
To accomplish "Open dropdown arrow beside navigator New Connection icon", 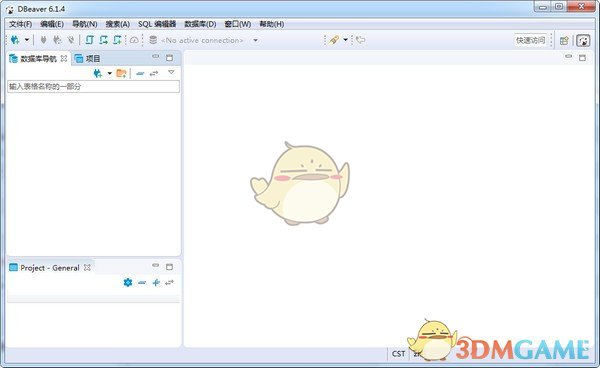I will [x=109, y=73].
